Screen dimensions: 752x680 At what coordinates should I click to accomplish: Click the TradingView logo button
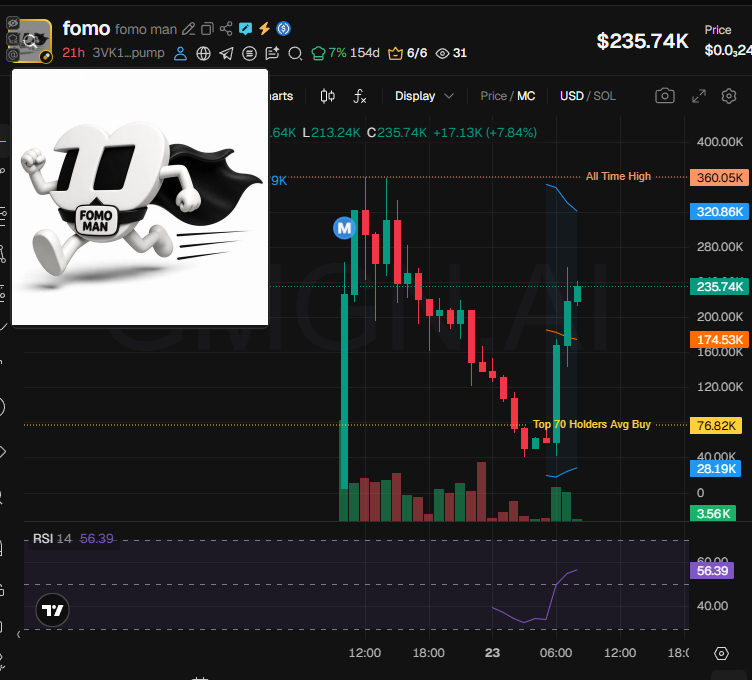52,610
